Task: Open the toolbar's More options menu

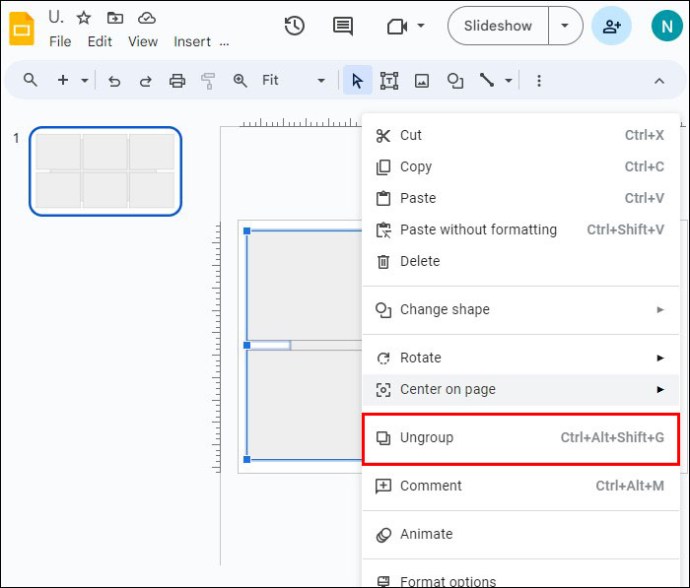Action: pos(539,81)
